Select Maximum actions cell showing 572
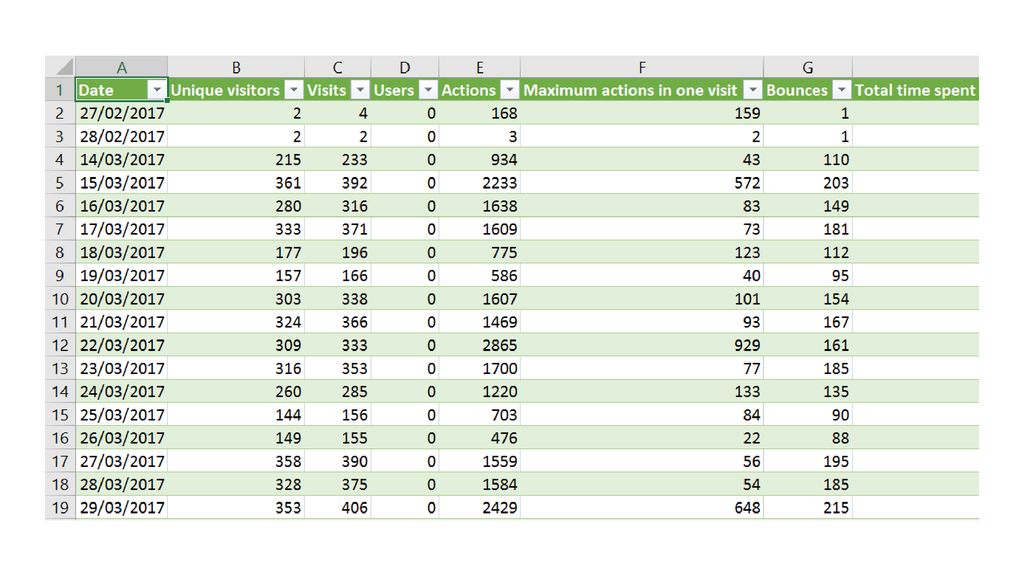This screenshot has width=1024, height=576. click(642, 183)
